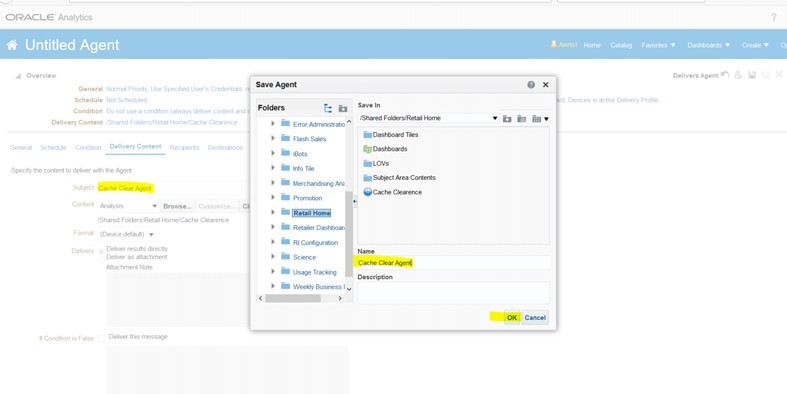Click the Folders tree vertical scrollbar
787x394 pixels.
click(349, 234)
